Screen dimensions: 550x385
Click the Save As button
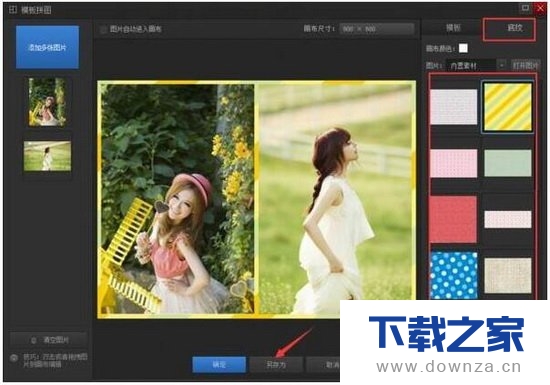point(276,365)
